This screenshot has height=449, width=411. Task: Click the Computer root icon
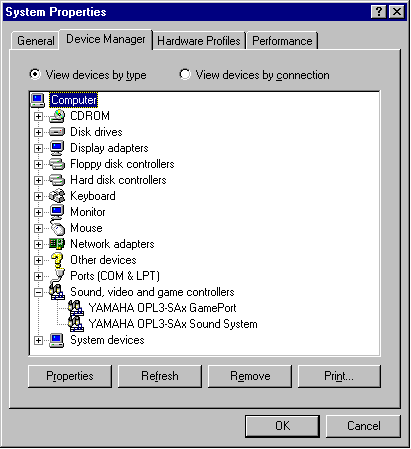[x=37, y=100]
